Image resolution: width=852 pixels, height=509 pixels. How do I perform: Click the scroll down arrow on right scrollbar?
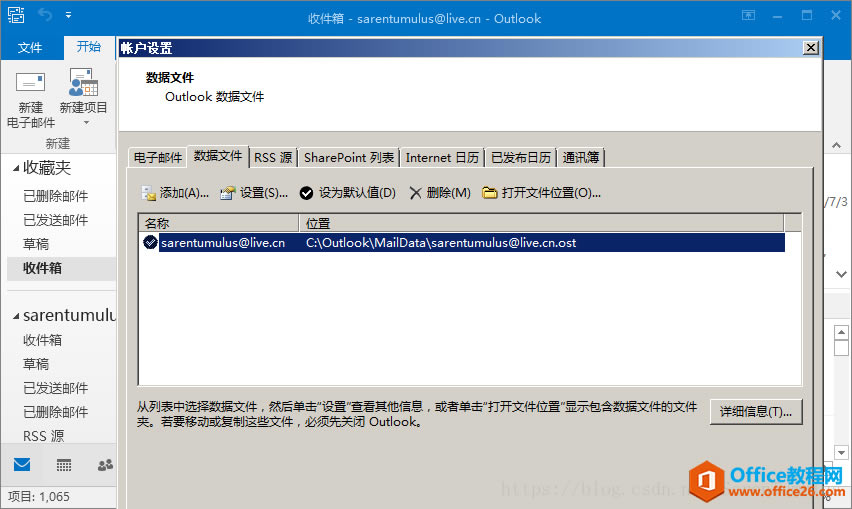pos(841,452)
